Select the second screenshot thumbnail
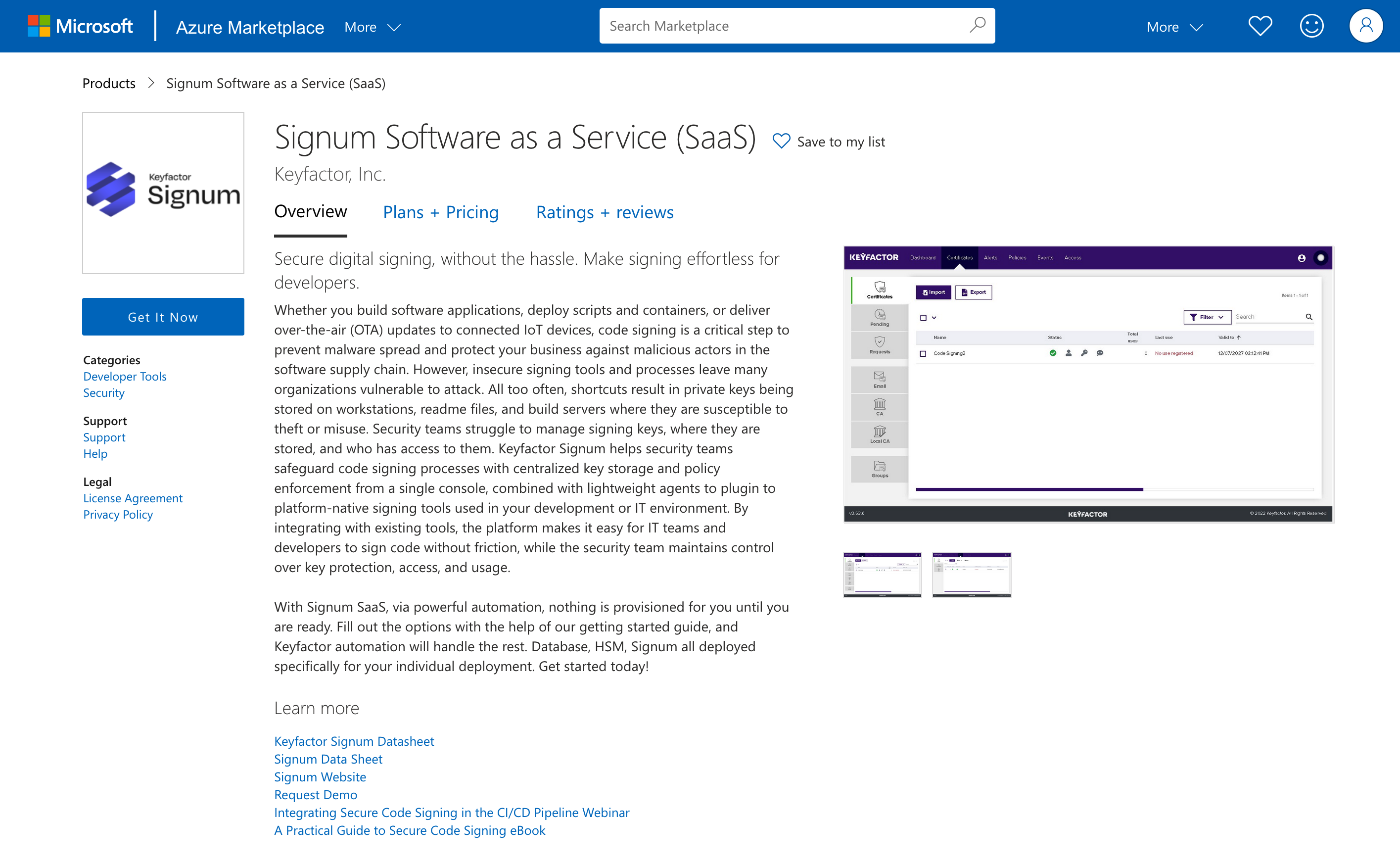Viewport: 1400px width, 867px height. (972, 575)
